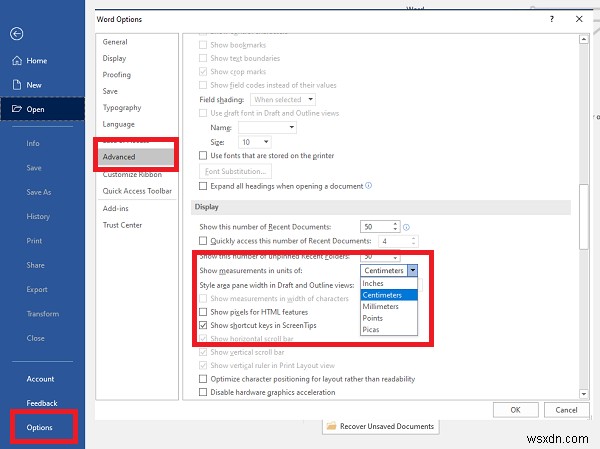Image resolution: width=600 pixels, height=449 pixels.
Task: Enable Expand all headings when opening document
Action: (x=203, y=186)
